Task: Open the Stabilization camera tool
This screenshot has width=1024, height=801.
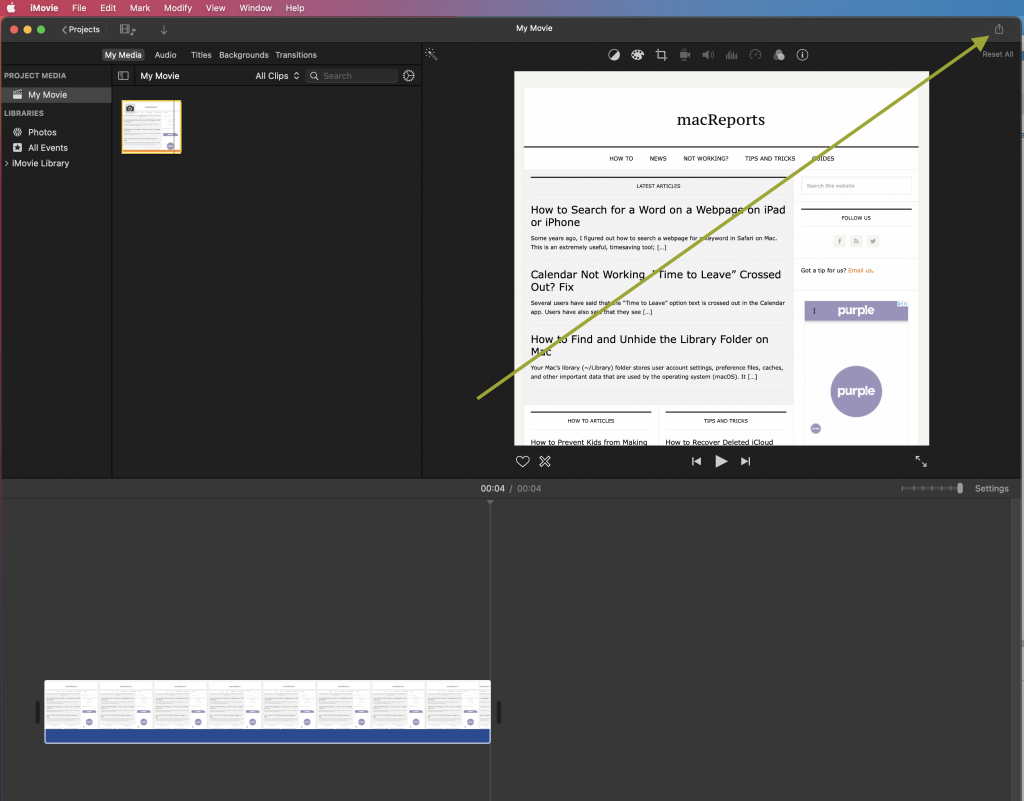Action: [x=685, y=55]
